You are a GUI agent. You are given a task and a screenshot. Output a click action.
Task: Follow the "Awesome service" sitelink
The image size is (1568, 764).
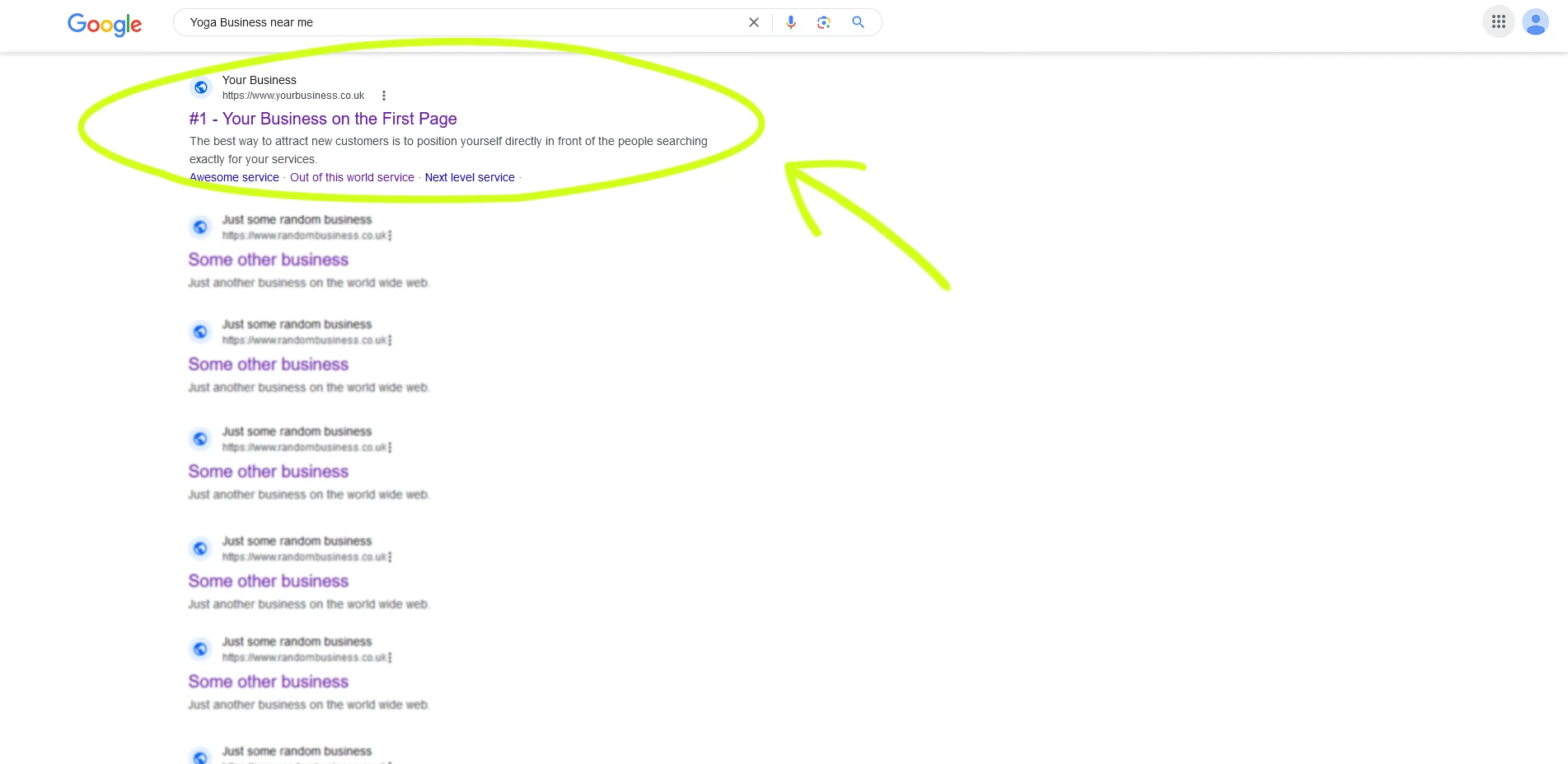click(234, 177)
